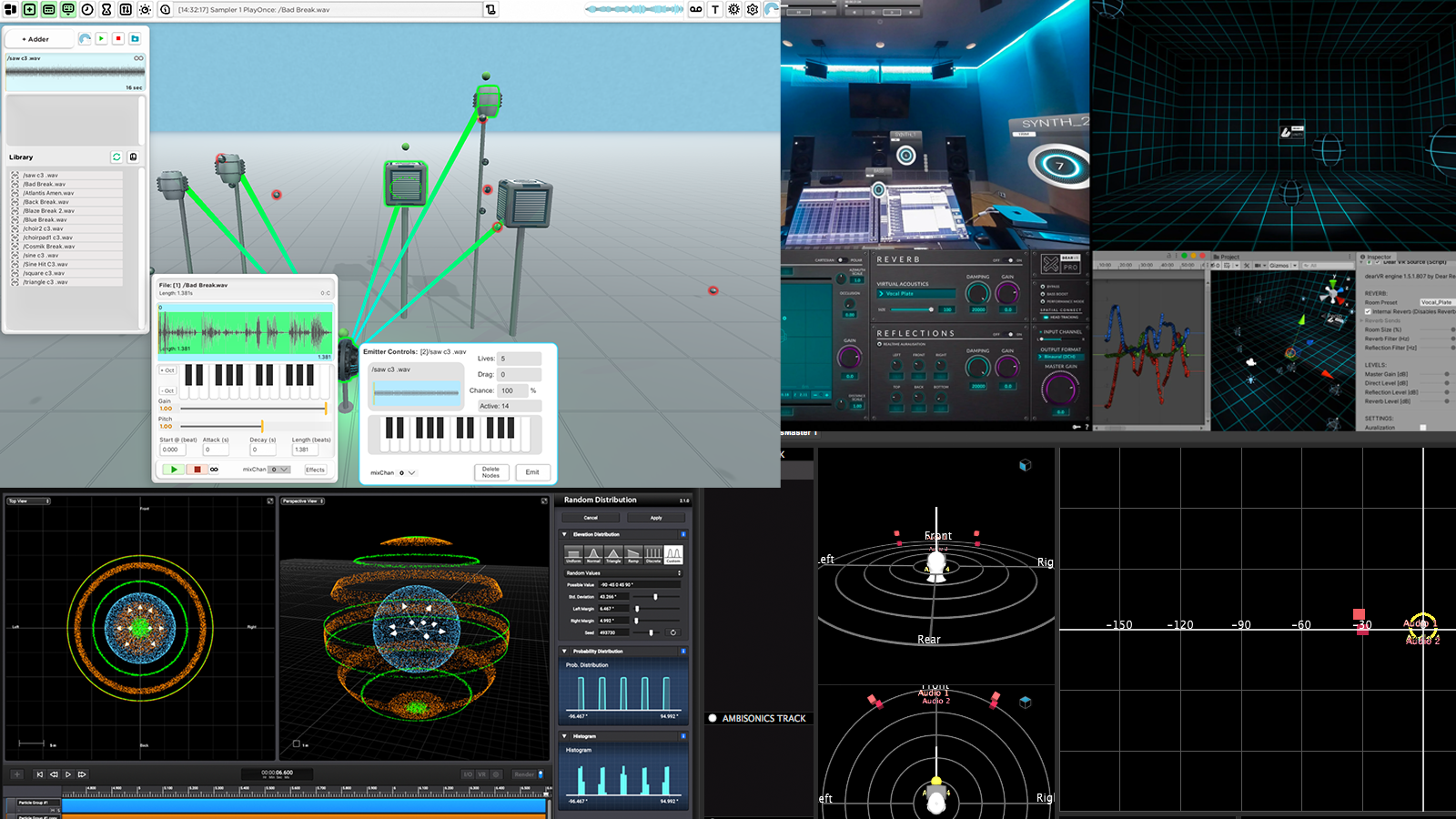This screenshot has width=1456, height=819.
Task: Enable the Internal Reverb checkbox in the dearVR inspector
Action: pos(1370,310)
